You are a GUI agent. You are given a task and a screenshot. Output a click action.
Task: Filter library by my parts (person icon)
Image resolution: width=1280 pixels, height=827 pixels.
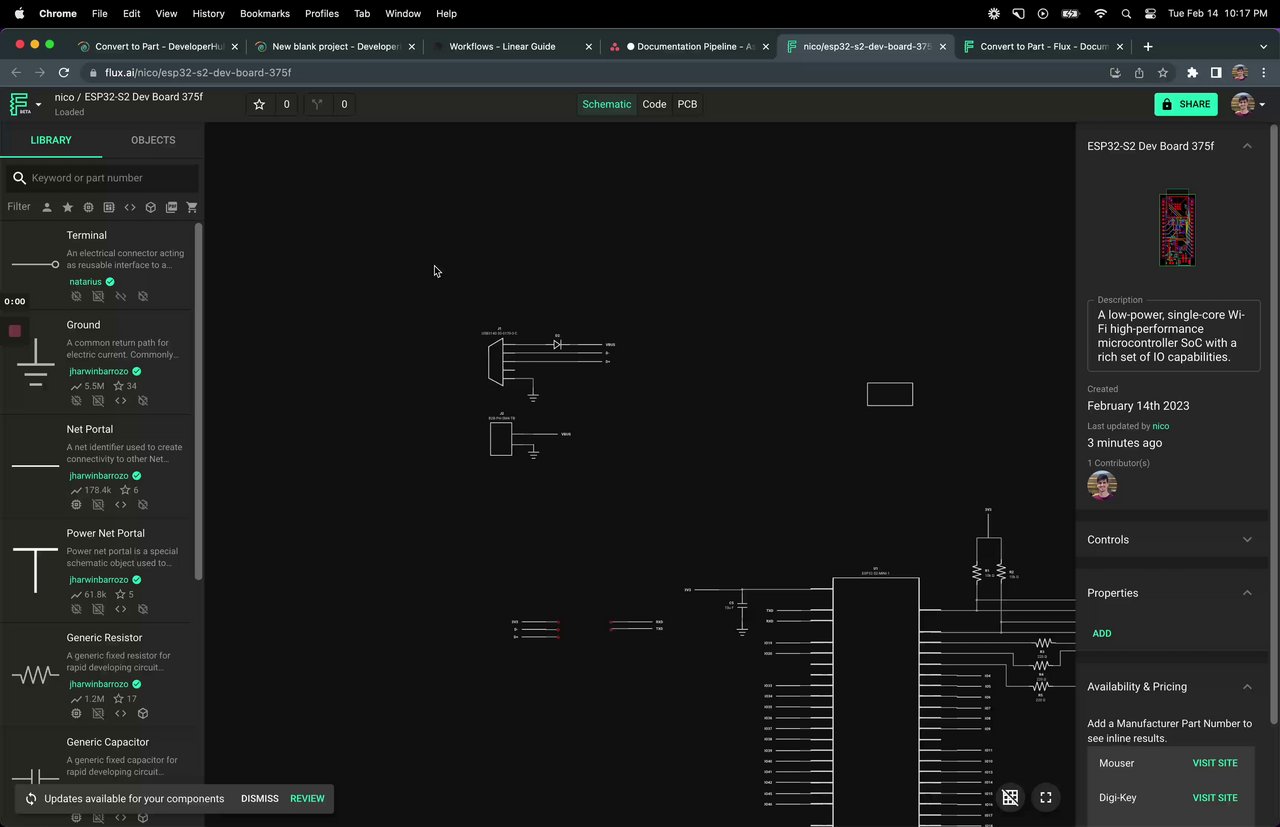tap(46, 207)
